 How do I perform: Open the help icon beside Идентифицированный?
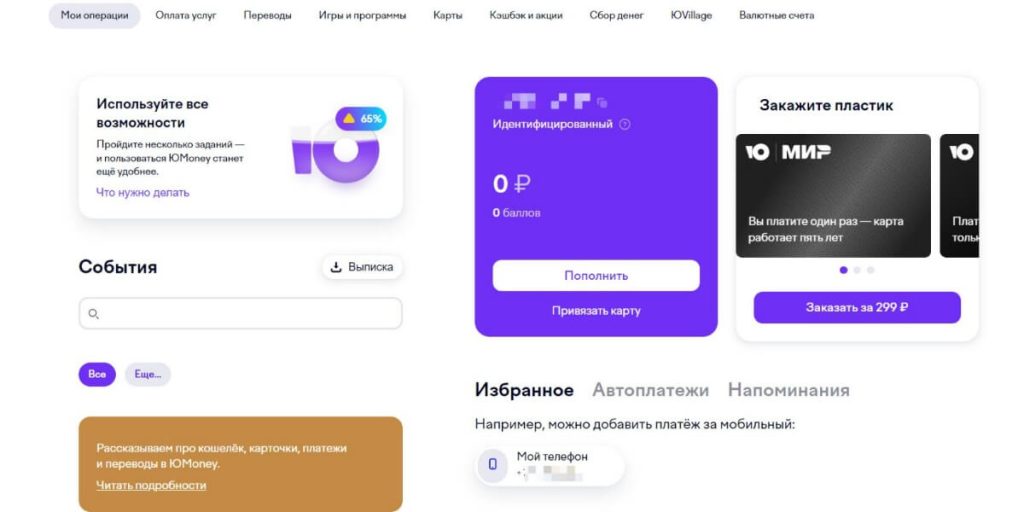point(624,124)
